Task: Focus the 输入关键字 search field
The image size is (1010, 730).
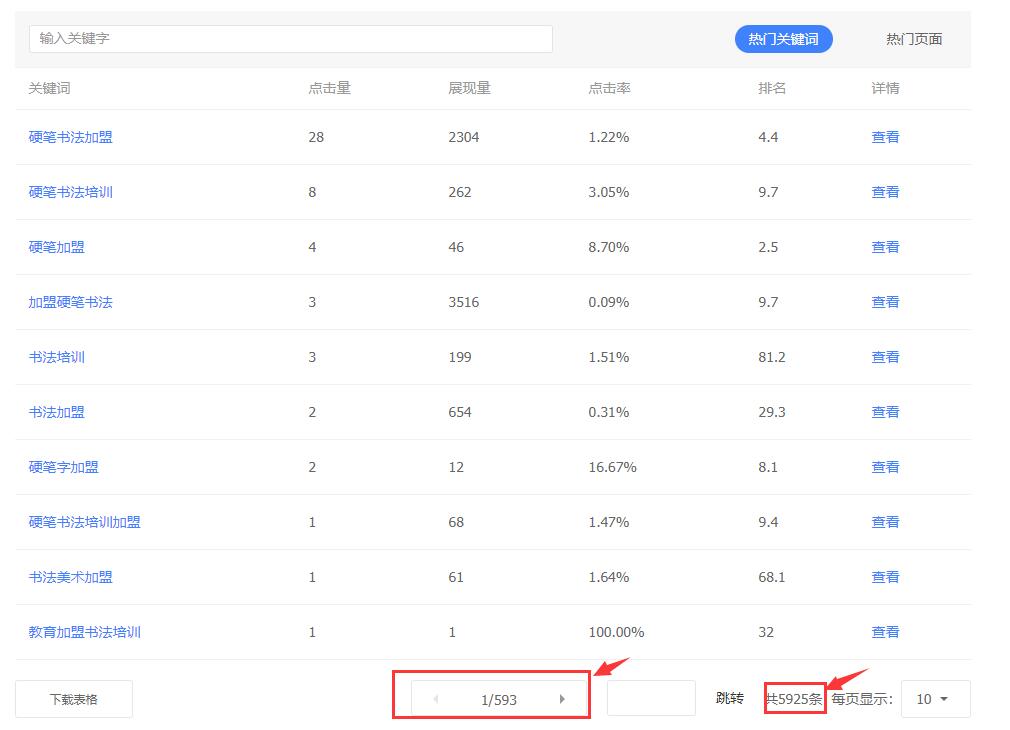Action: click(290, 39)
